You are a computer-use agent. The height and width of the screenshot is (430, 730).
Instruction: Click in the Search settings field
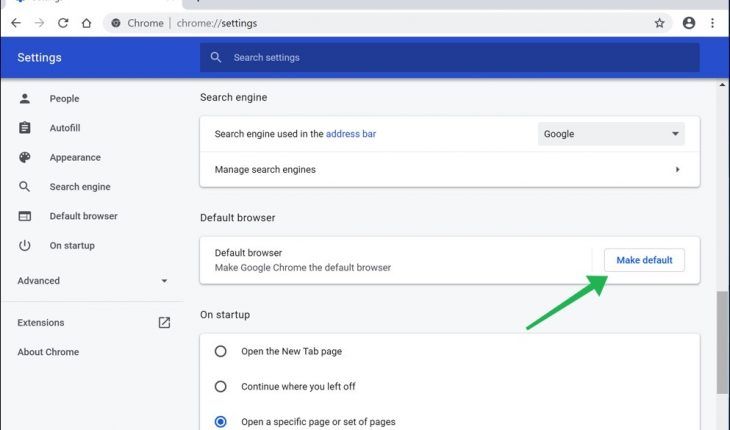449,57
